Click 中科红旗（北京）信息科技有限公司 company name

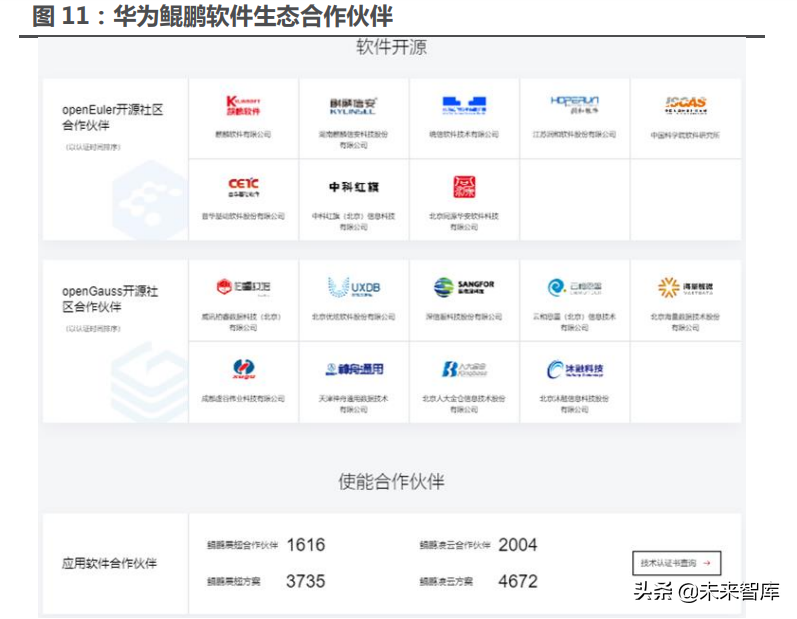tap(353, 222)
